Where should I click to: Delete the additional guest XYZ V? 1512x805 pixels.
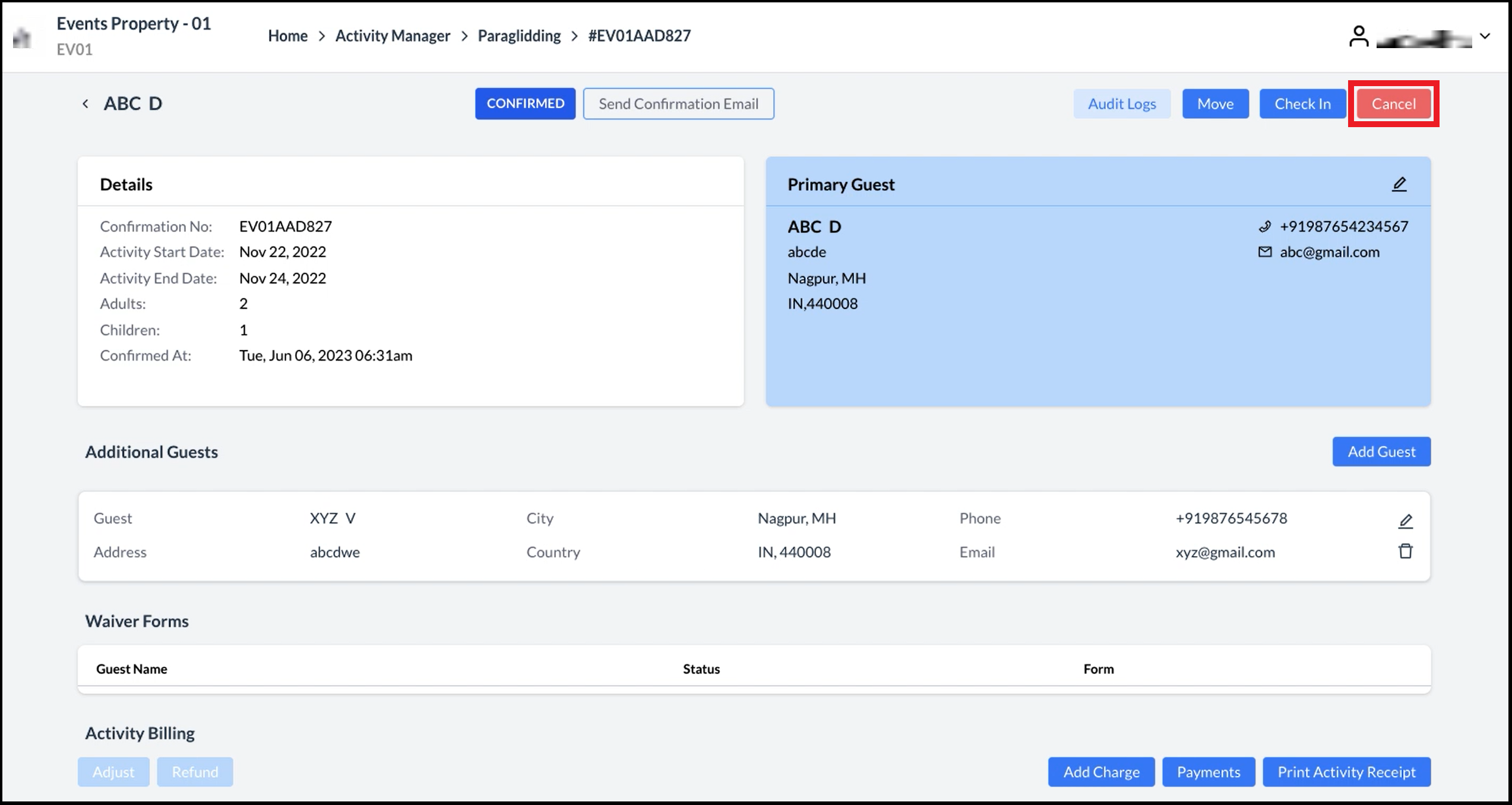click(x=1406, y=551)
